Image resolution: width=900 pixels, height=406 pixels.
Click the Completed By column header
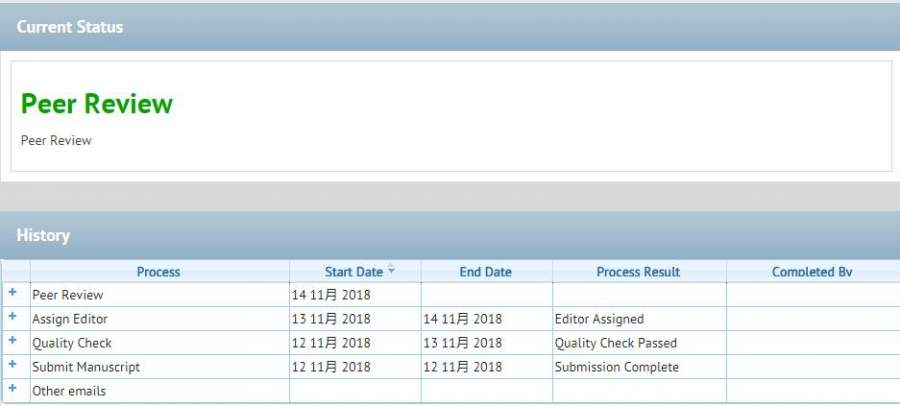pyautogui.click(x=812, y=272)
